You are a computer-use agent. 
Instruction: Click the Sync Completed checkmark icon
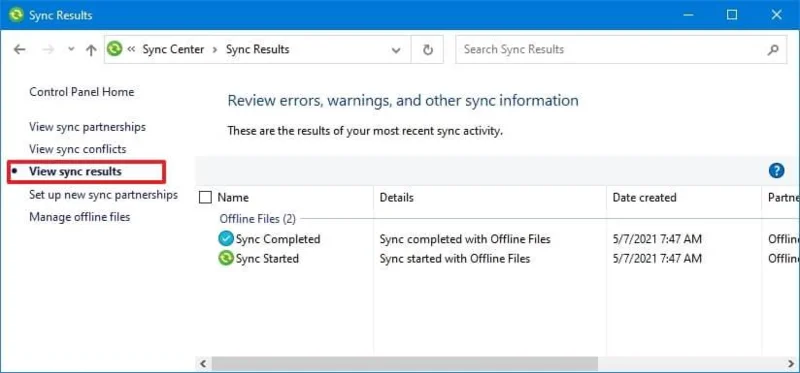[225, 238]
